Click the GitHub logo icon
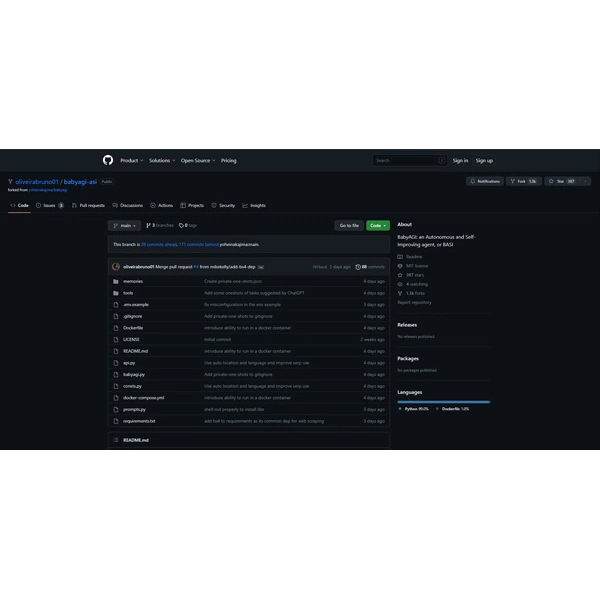The width and height of the screenshot is (600, 600). (x=108, y=160)
